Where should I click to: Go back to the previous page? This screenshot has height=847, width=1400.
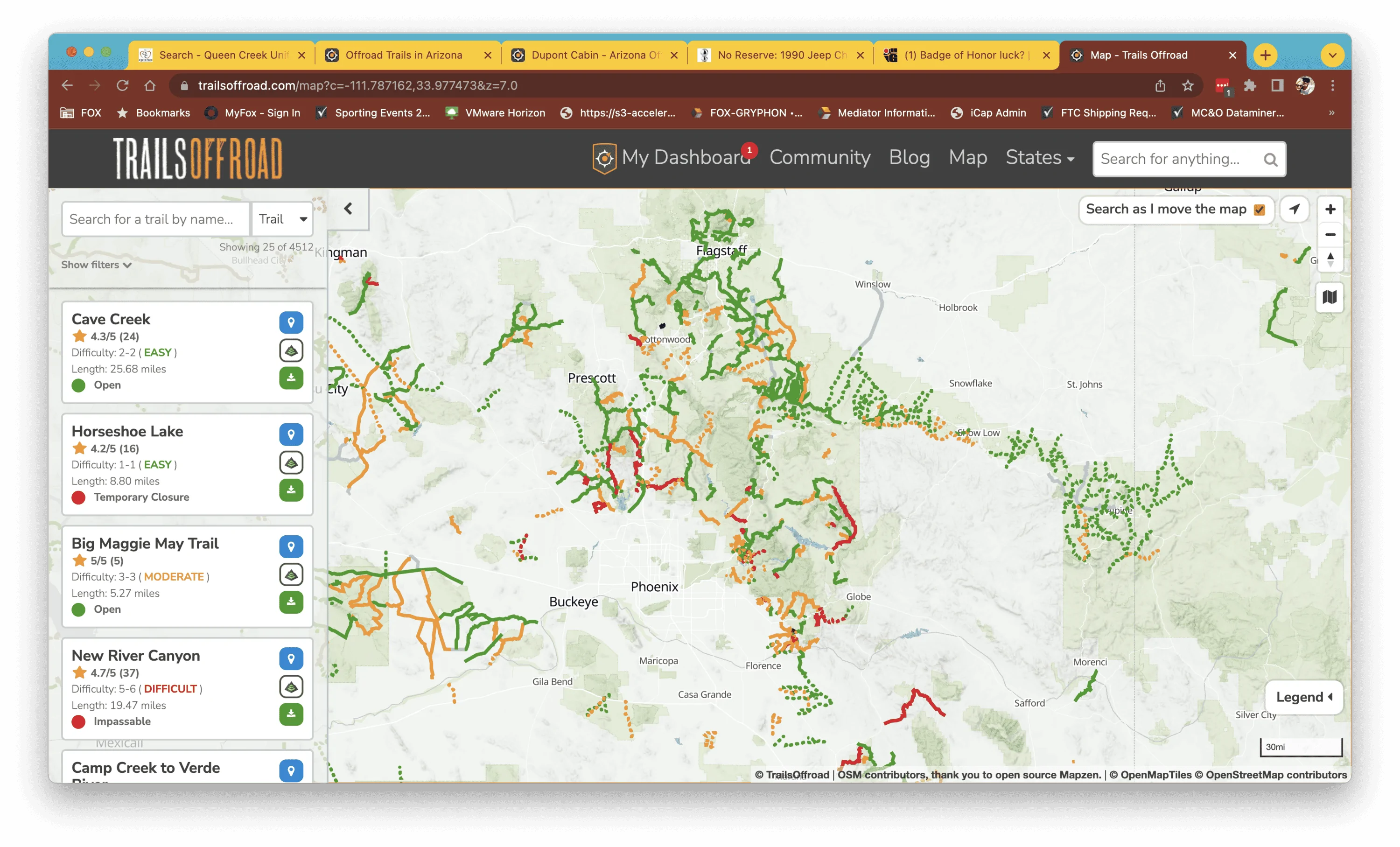point(67,85)
